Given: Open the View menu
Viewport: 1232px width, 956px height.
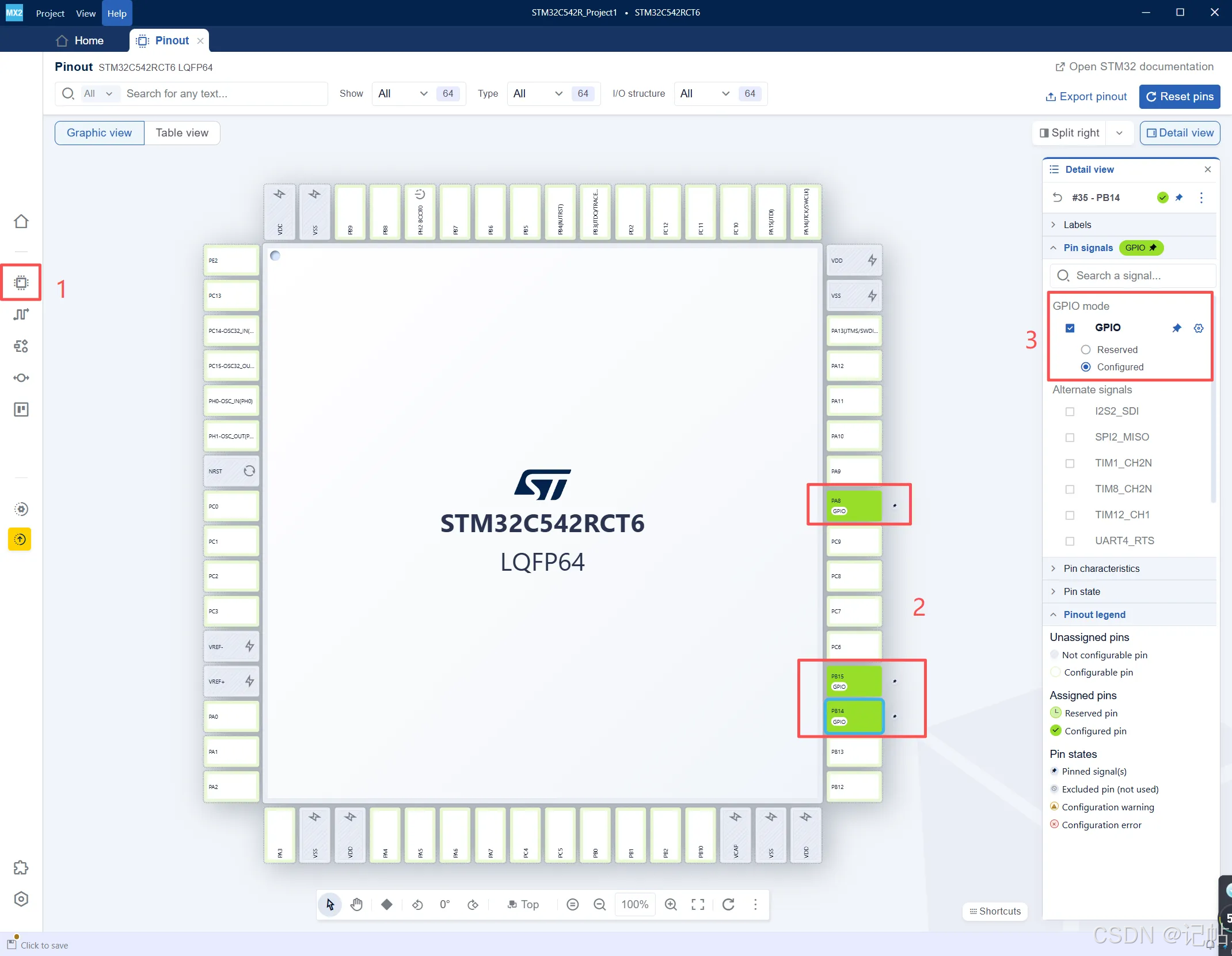Looking at the screenshot, I should point(86,13).
